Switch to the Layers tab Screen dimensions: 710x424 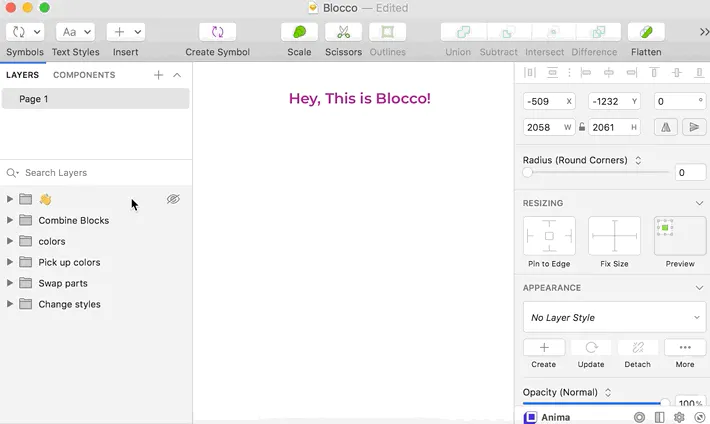(23, 75)
